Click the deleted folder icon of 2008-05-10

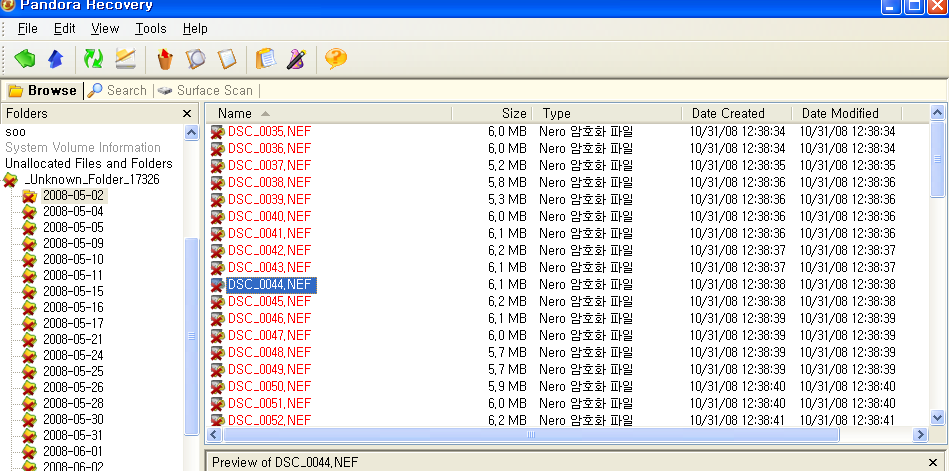29,260
